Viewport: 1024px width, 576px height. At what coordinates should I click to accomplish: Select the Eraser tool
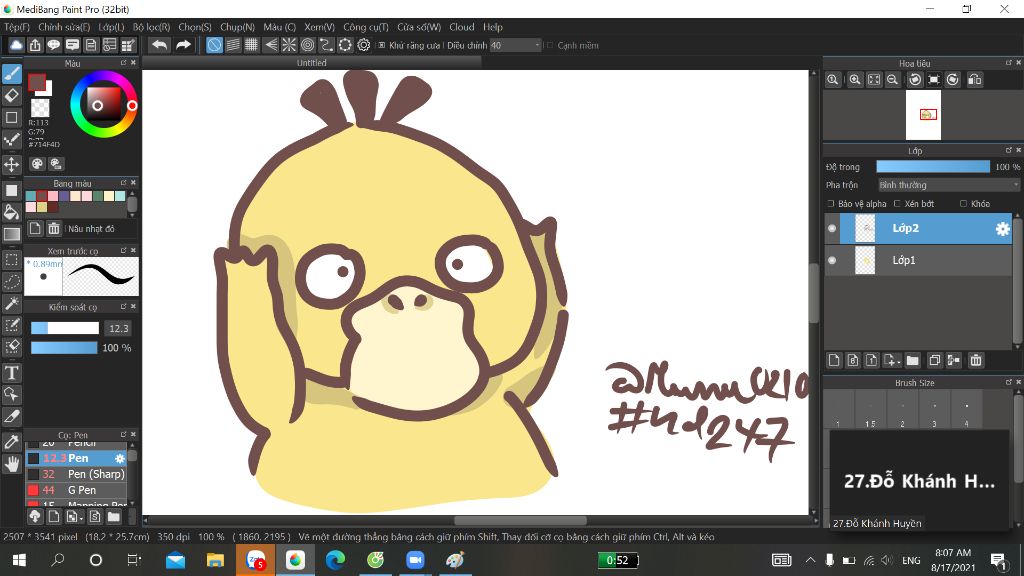12,95
